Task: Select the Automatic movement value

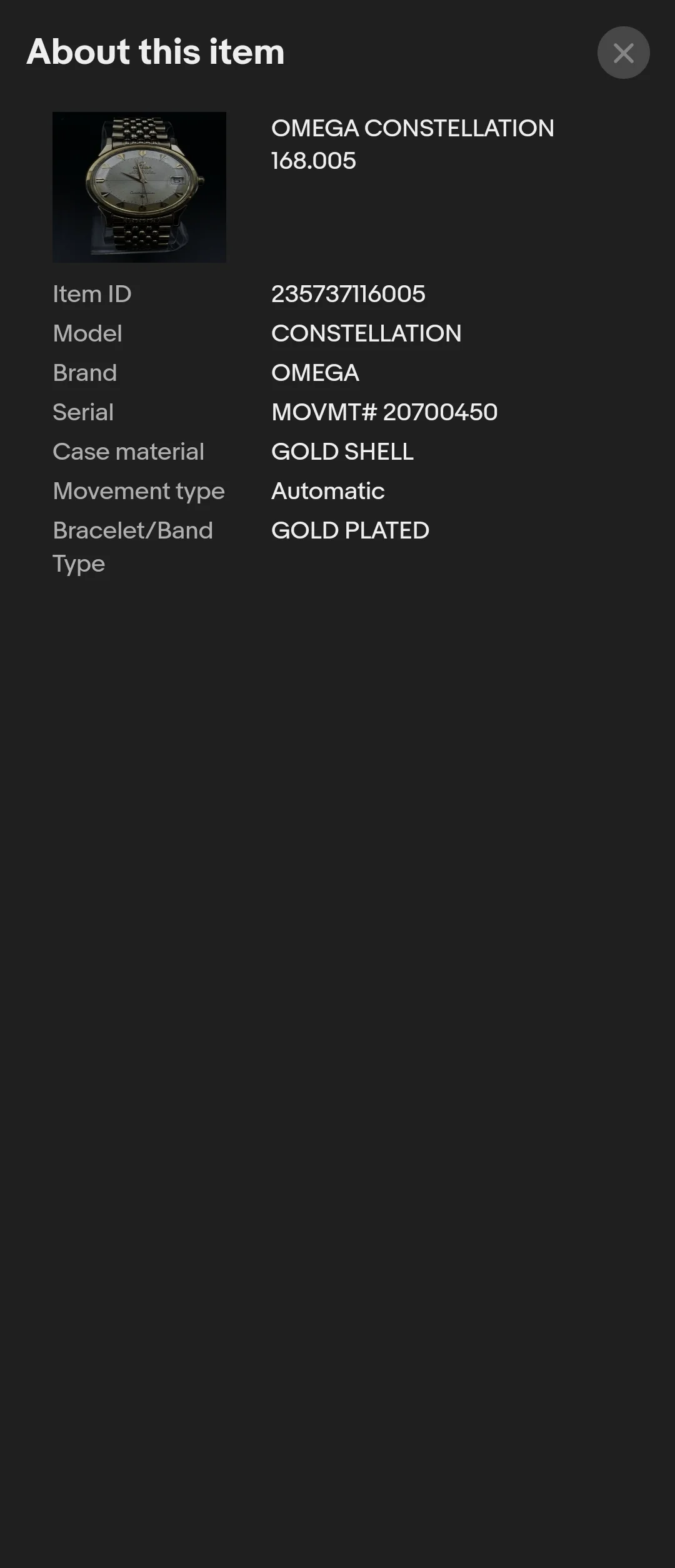Action: (x=328, y=491)
